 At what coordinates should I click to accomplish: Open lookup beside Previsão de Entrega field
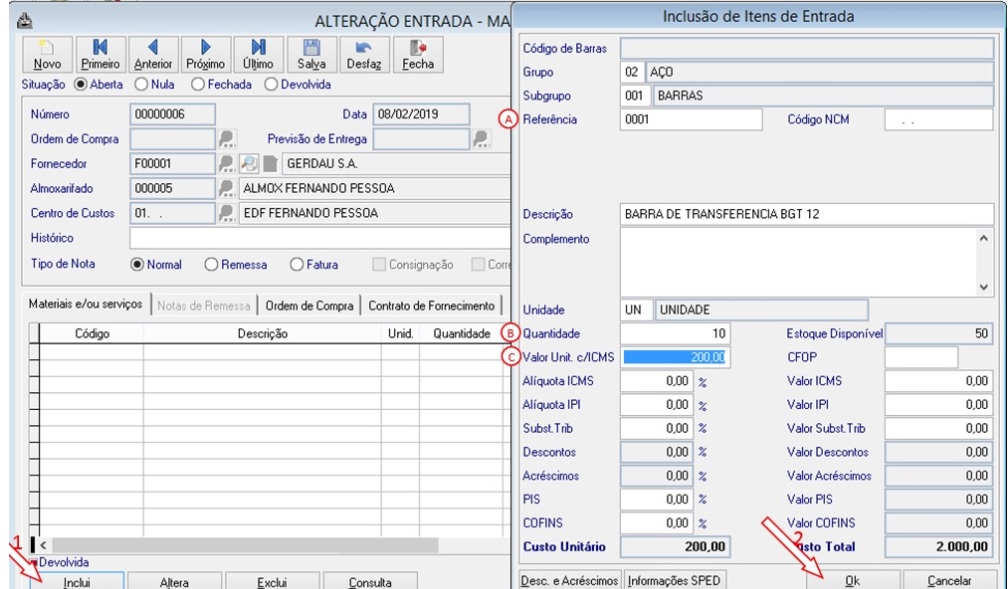pyautogui.click(x=482, y=139)
